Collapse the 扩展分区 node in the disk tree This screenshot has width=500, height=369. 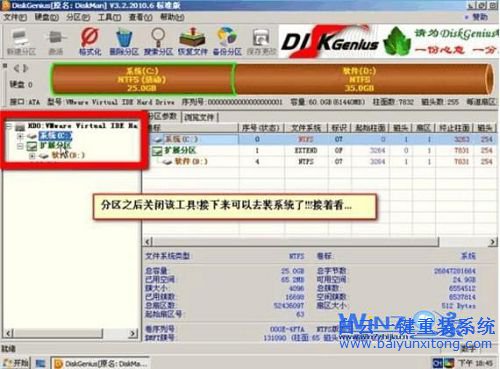click(21, 146)
